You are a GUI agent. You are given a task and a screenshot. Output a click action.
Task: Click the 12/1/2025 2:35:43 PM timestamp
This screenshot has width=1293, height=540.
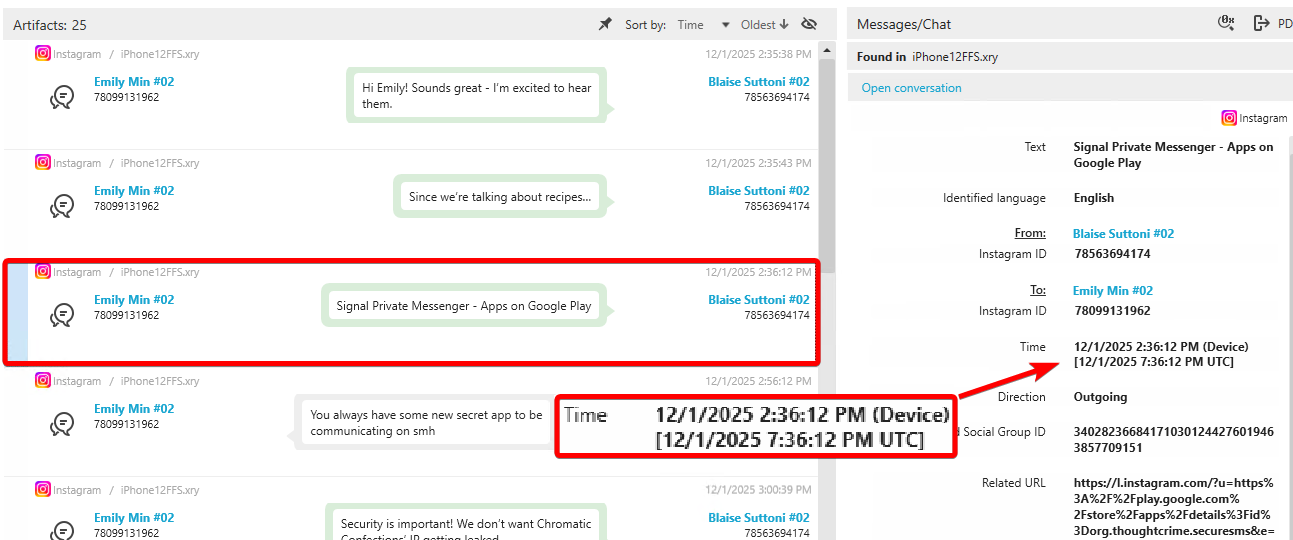pyautogui.click(x=758, y=163)
